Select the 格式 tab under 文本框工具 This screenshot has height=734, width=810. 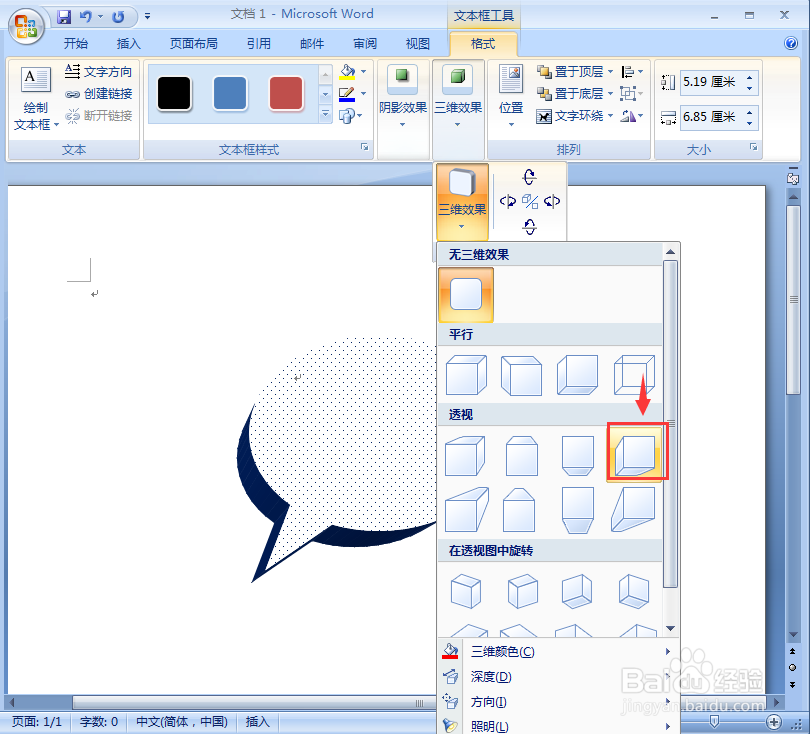[483, 44]
